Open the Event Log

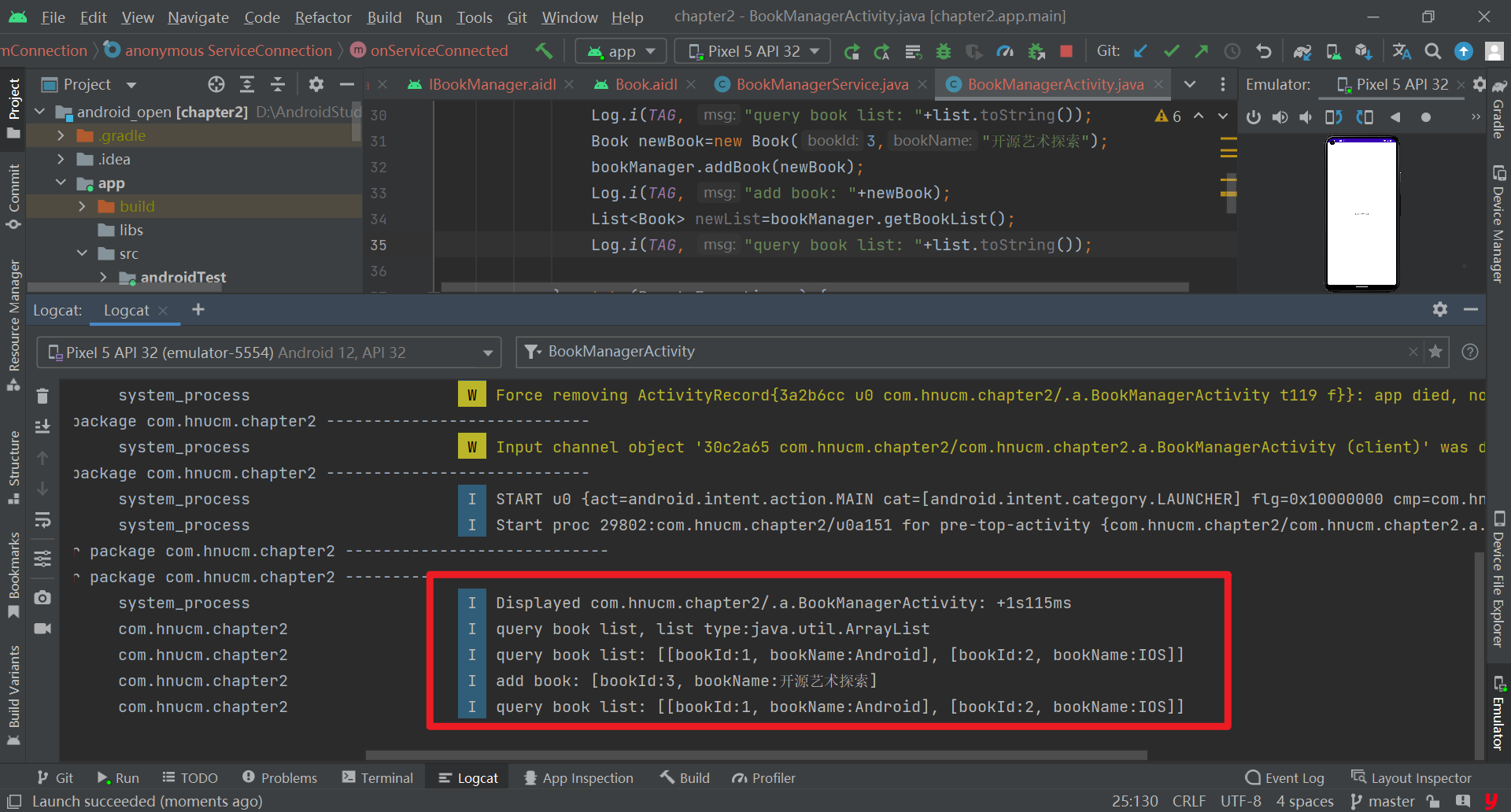point(1285,777)
